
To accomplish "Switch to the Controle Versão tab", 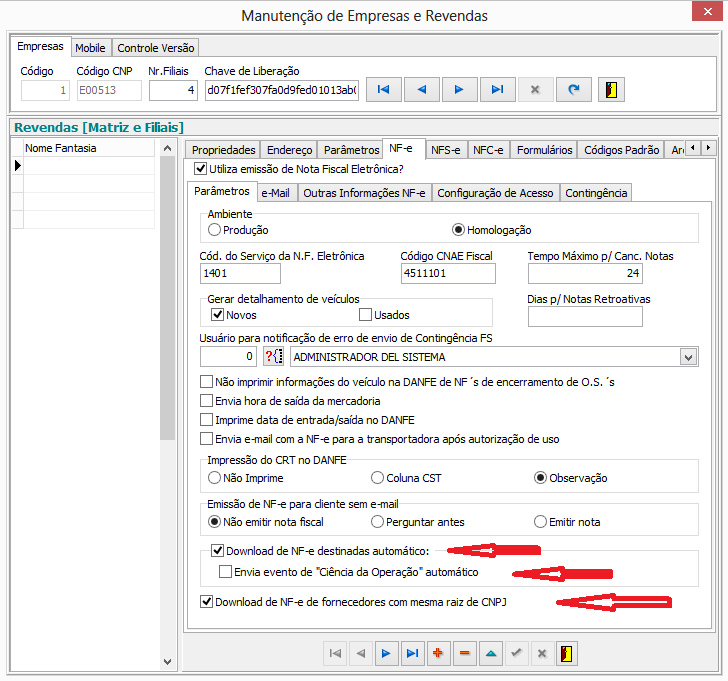I will [x=156, y=48].
